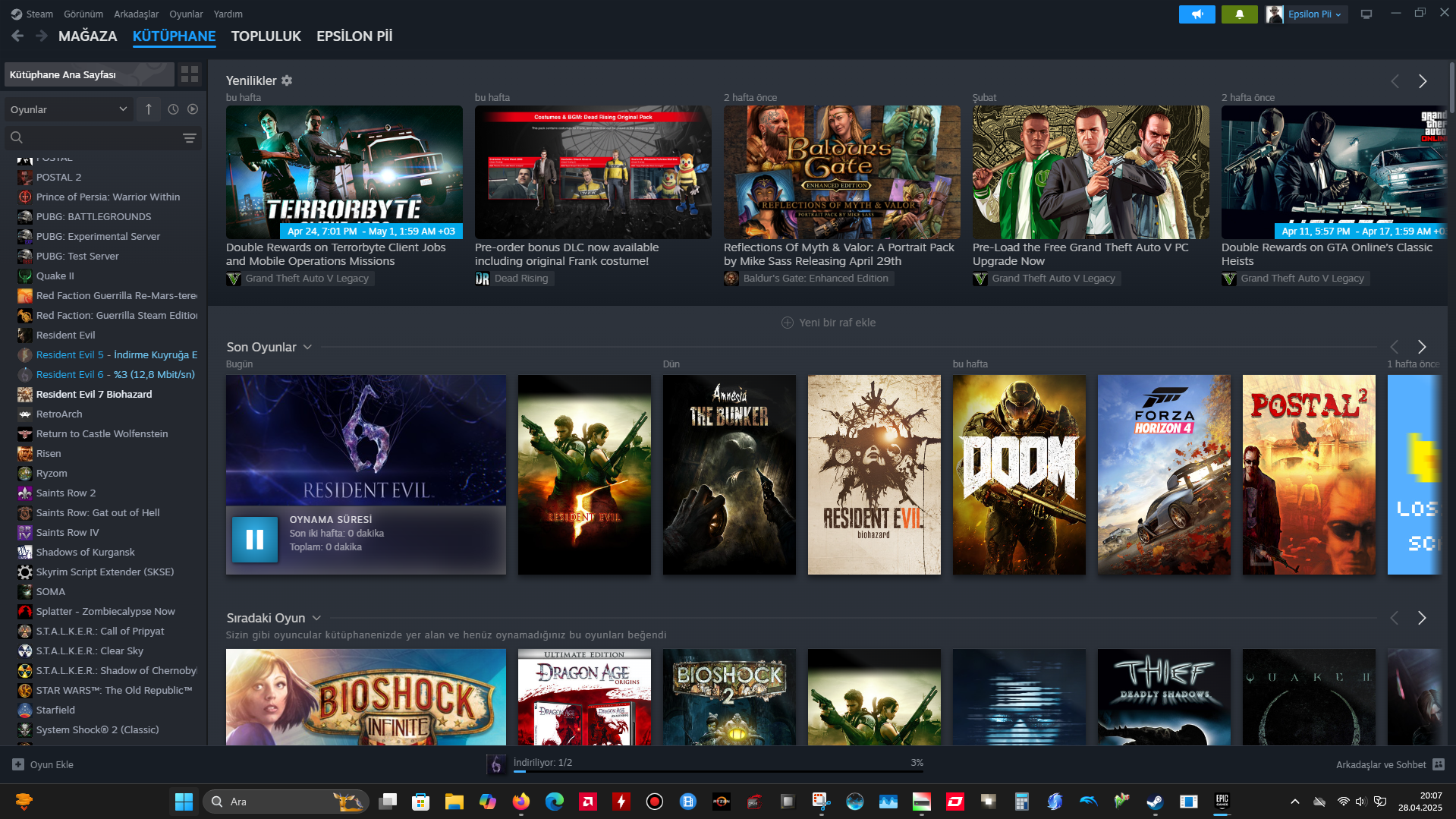The width and height of the screenshot is (1456, 819).
Task: Open the BioShock Infinite cover
Action: point(366,697)
